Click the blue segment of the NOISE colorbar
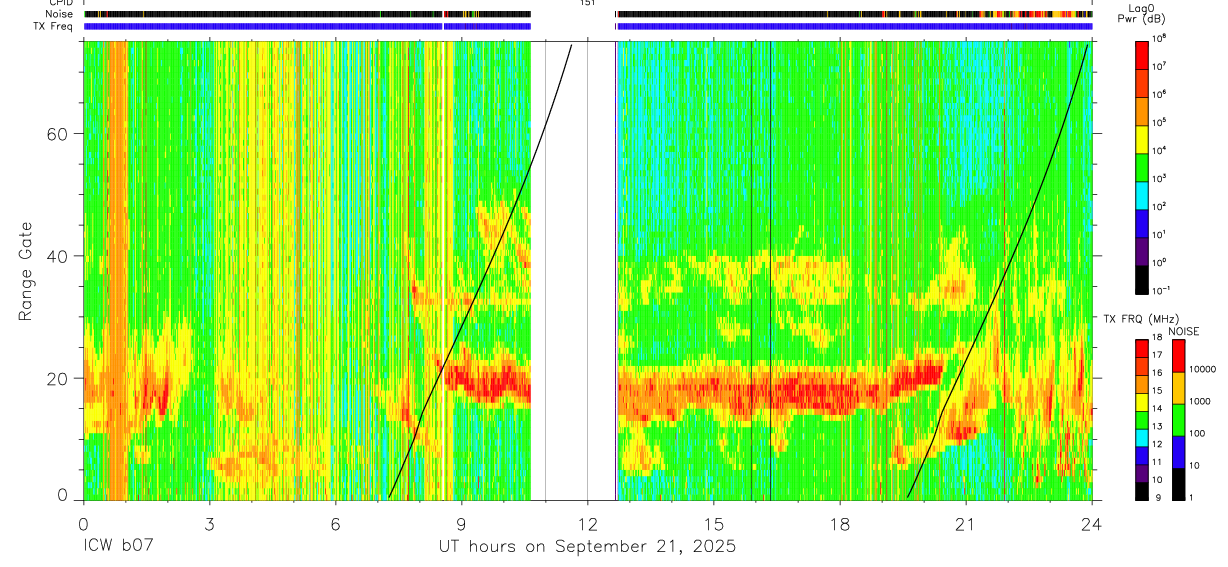Image resolution: width=1228 pixels, height=567 pixels. click(1181, 452)
